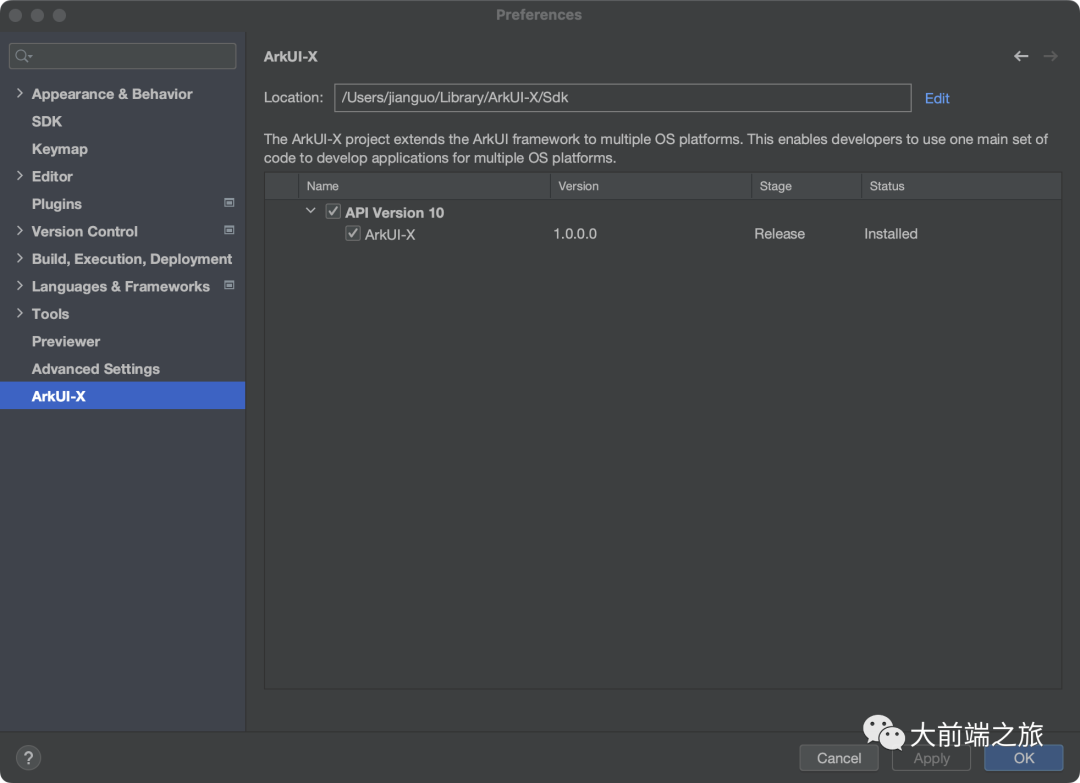This screenshot has width=1080, height=783.
Task: Click the Version column header
Action: point(651,186)
